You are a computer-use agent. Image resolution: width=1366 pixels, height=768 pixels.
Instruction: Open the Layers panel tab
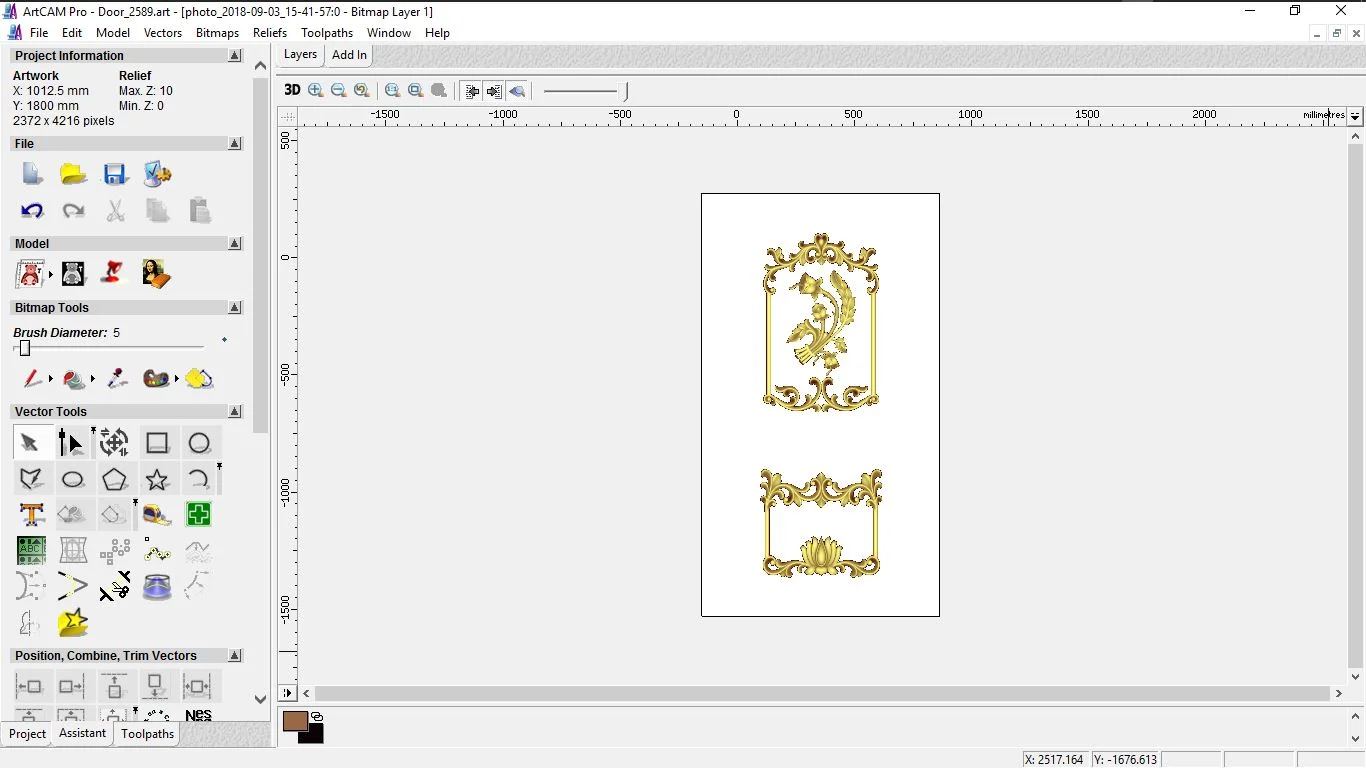point(300,55)
